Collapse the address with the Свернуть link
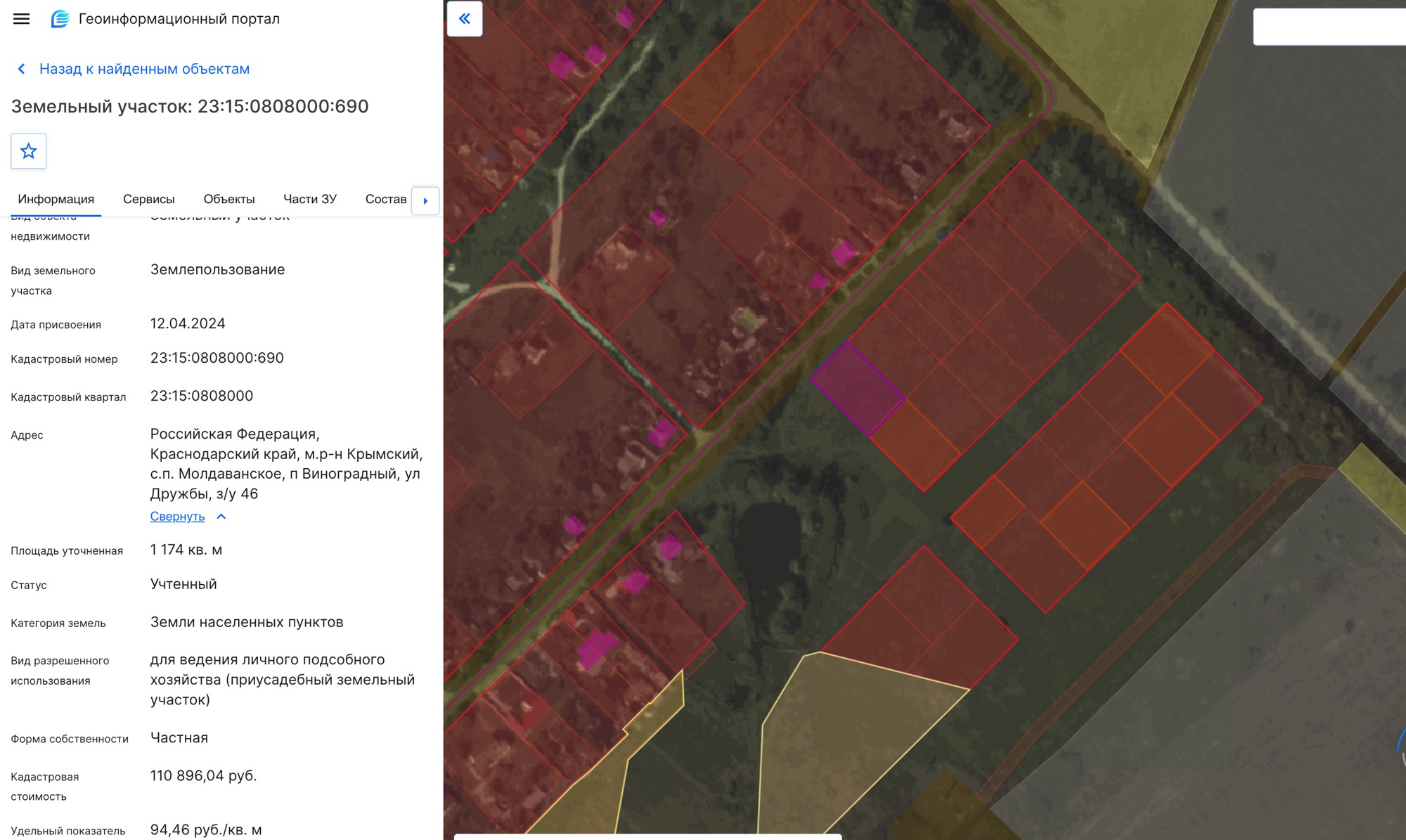This screenshot has width=1406, height=840. [x=178, y=517]
